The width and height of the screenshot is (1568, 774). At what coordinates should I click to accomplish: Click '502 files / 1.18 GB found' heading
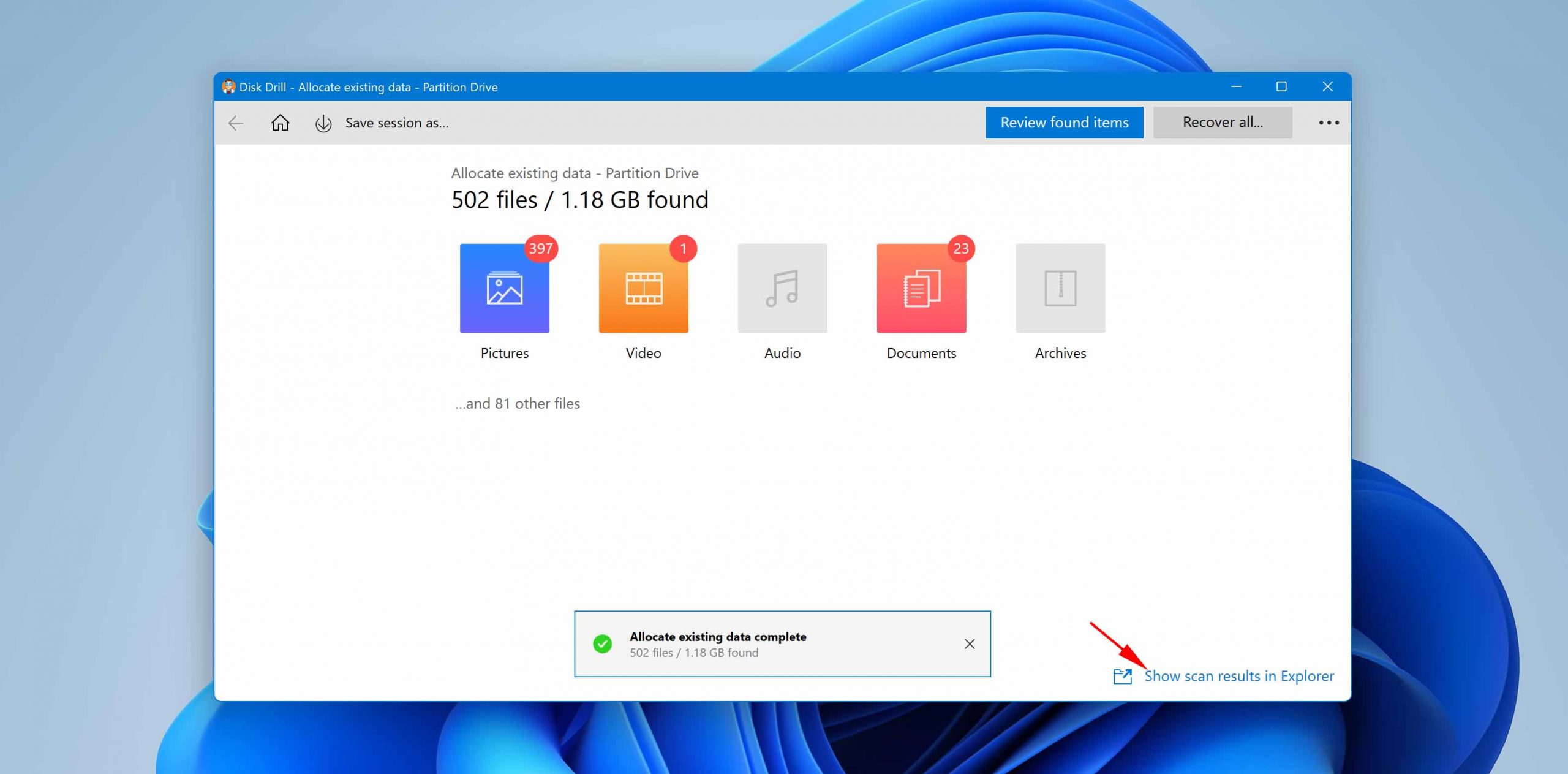tap(579, 200)
